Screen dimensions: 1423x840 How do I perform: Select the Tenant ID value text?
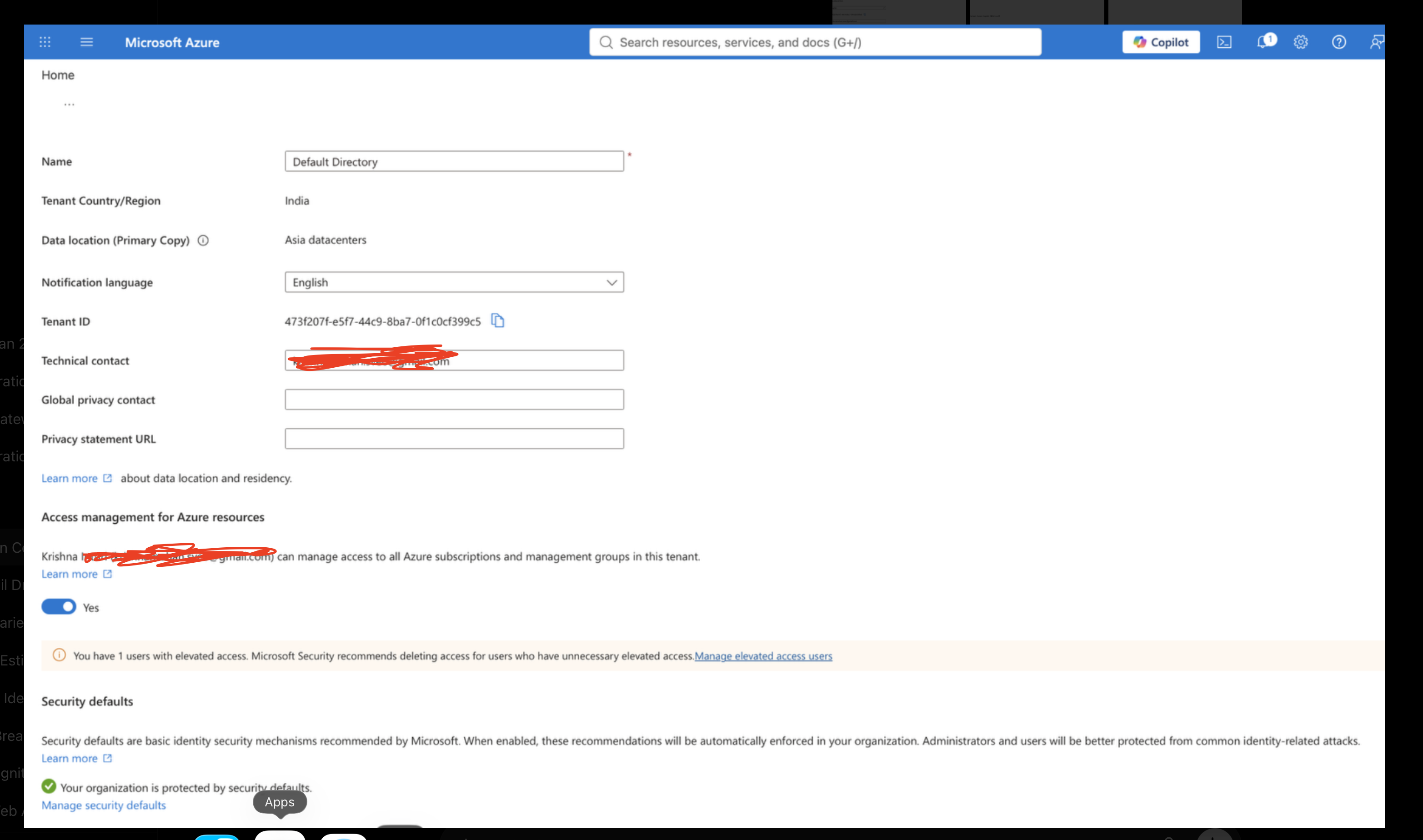coord(383,321)
